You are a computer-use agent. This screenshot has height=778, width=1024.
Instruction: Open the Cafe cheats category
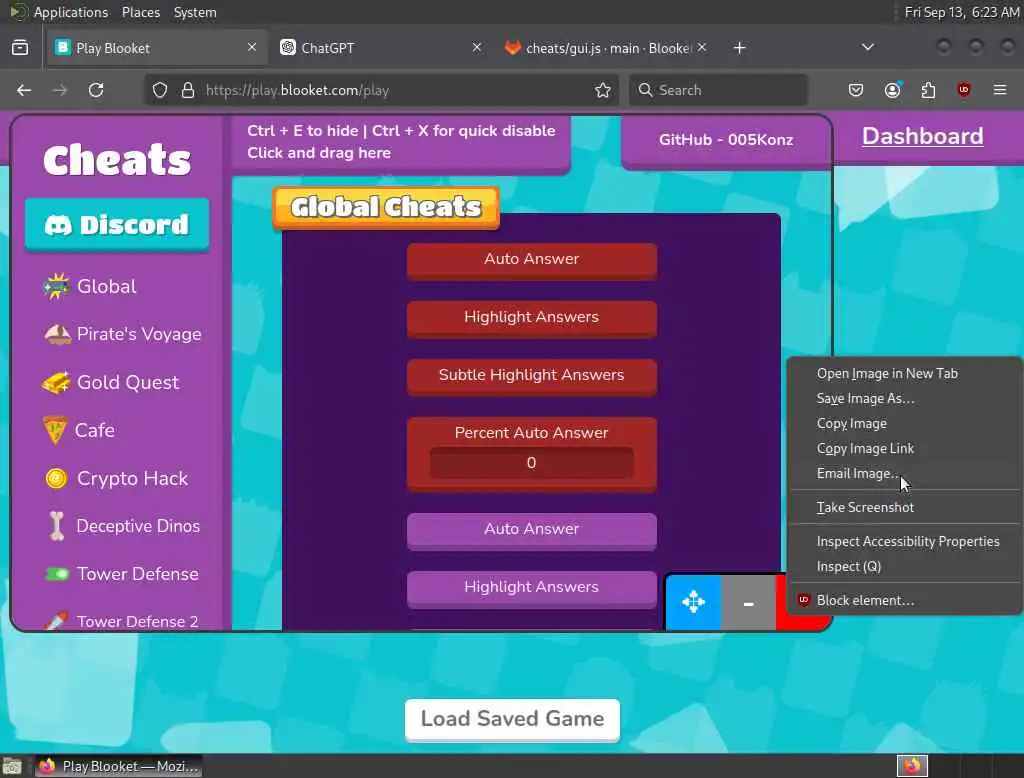click(79, 430)
